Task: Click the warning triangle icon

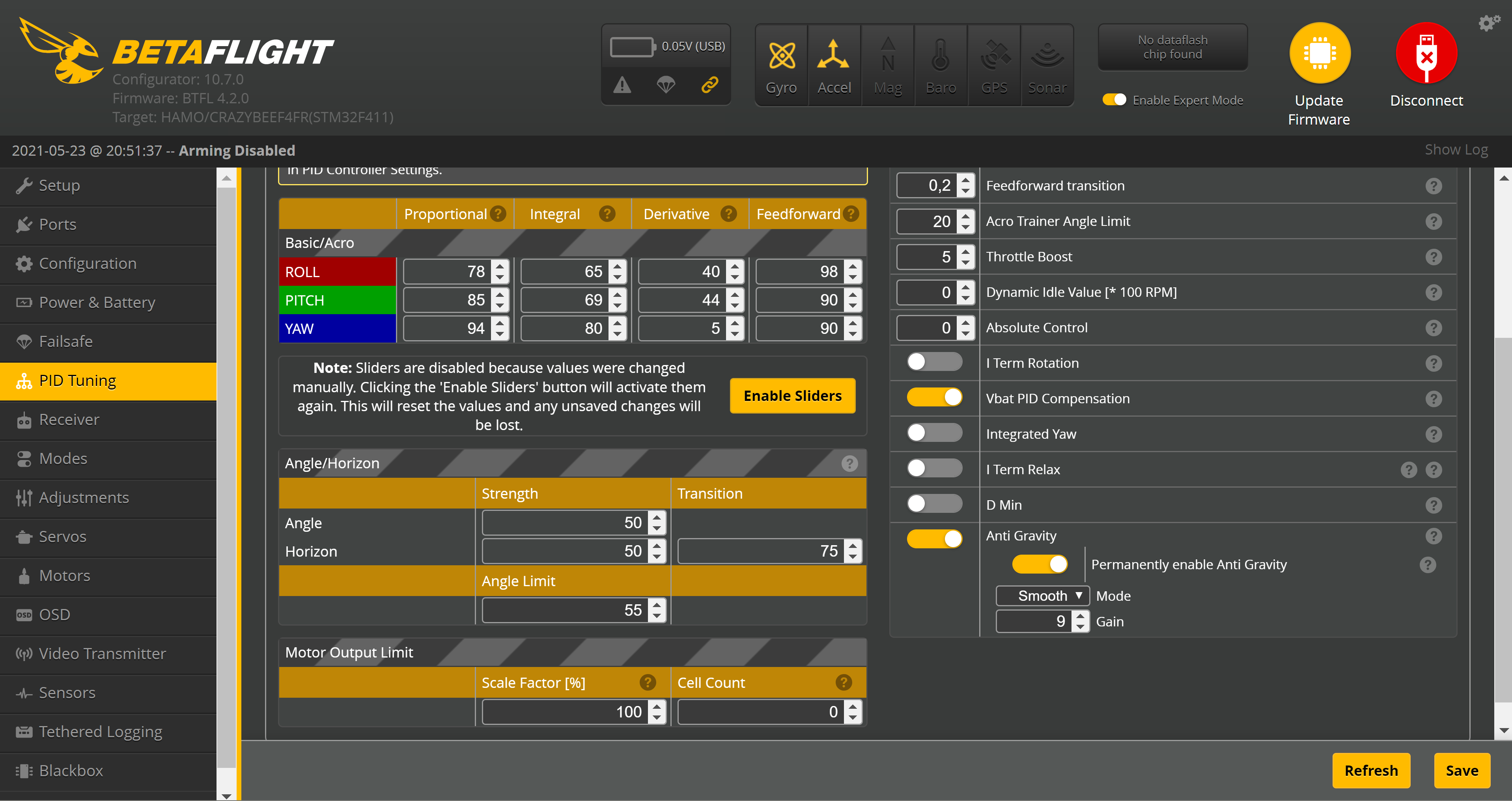Action: point(622,84)
